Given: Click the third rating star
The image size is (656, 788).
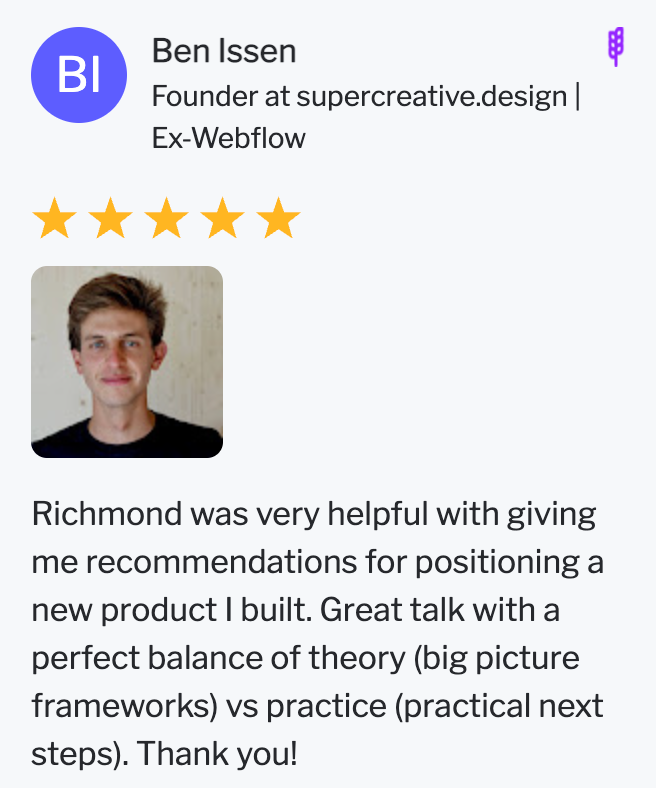Looking at the screenshot, I should [166, 218].
